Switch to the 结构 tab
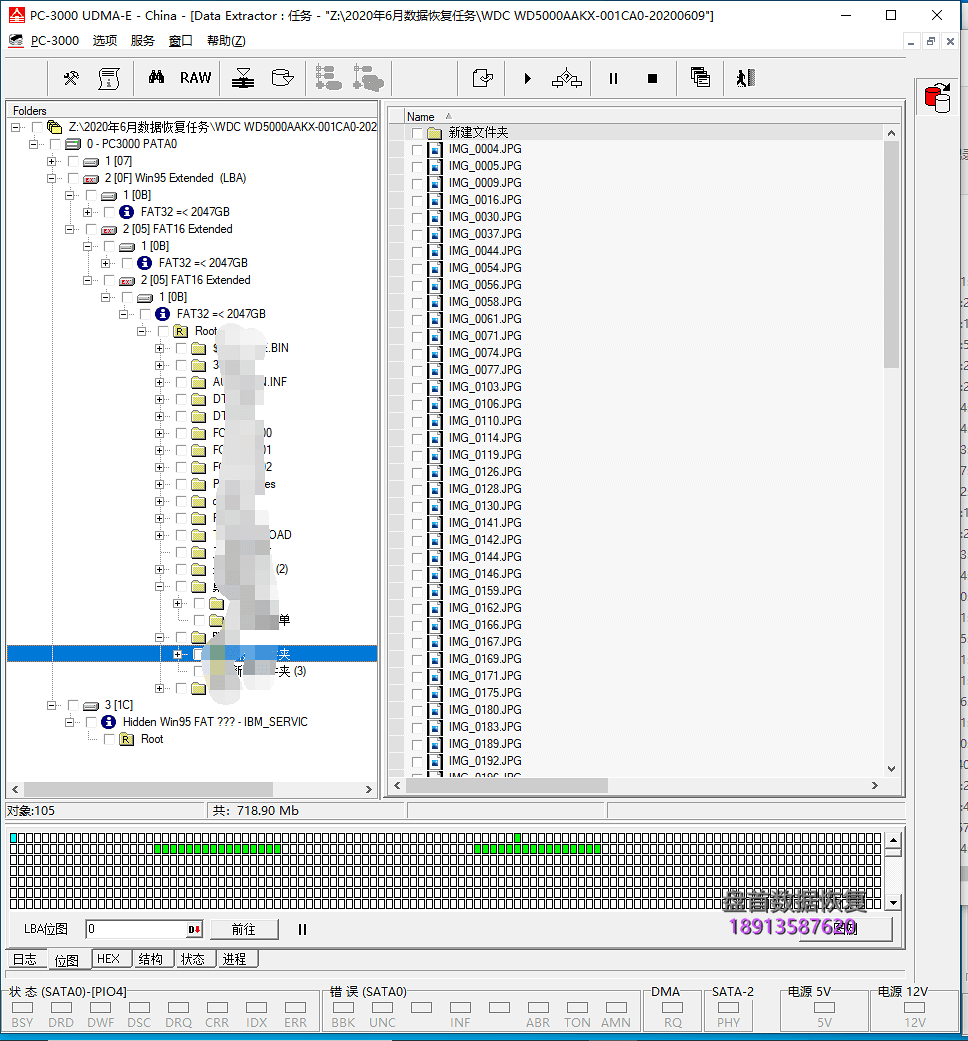This screenshot has height=1041, width=968. [151, 959]
